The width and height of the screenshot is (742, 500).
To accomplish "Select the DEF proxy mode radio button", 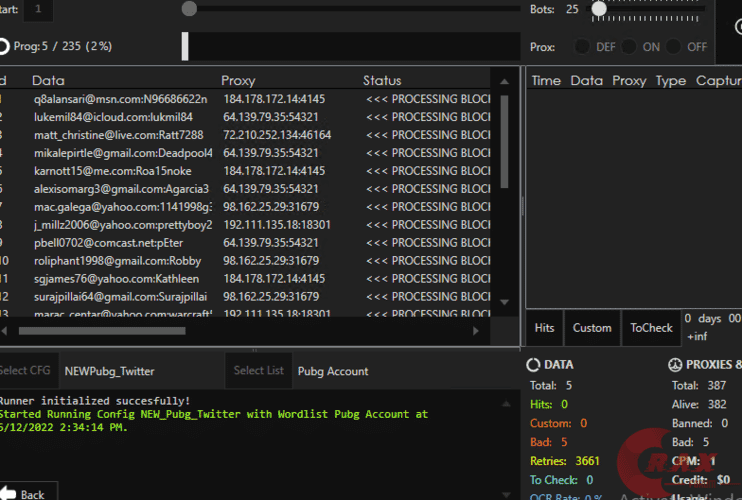I will point(581,47).
